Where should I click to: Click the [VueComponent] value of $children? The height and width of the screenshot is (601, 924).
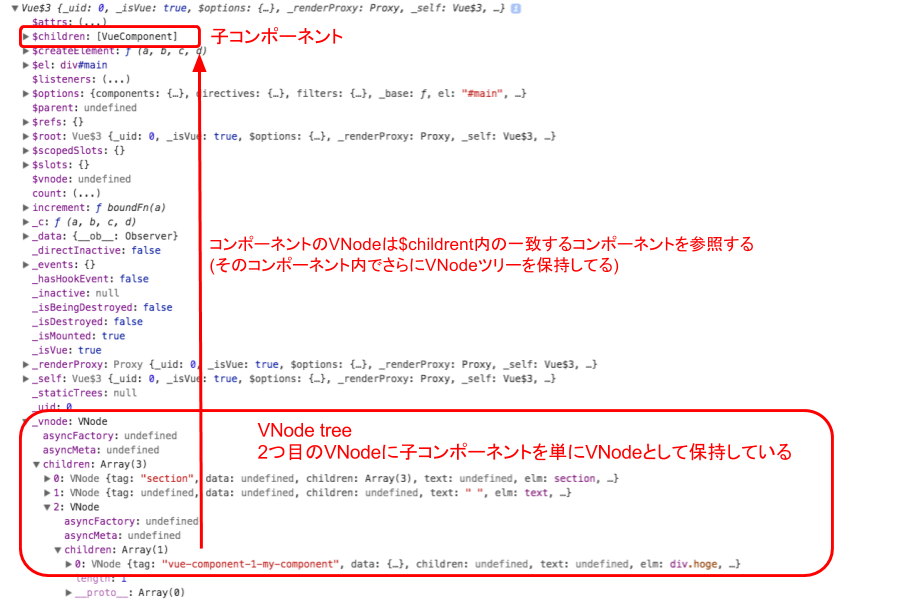[x=137, y=37]
